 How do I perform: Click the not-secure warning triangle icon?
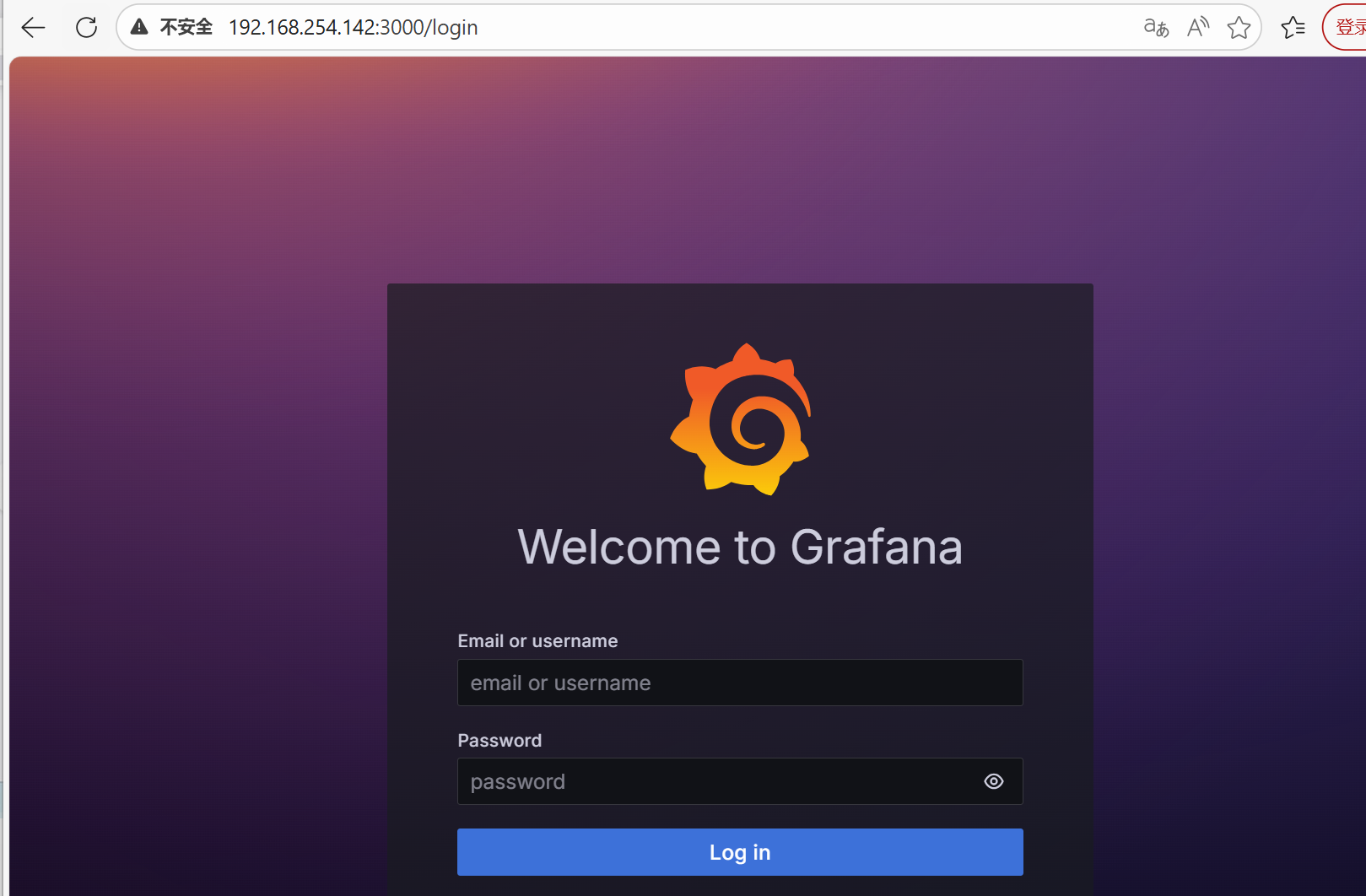pyautogui.click(x=139, y=27)
